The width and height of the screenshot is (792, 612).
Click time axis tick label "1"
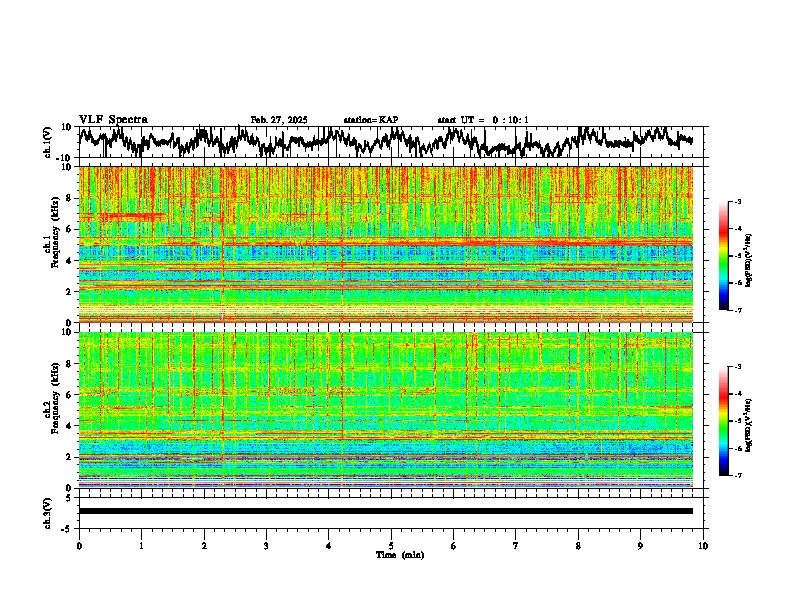[141, 546]
